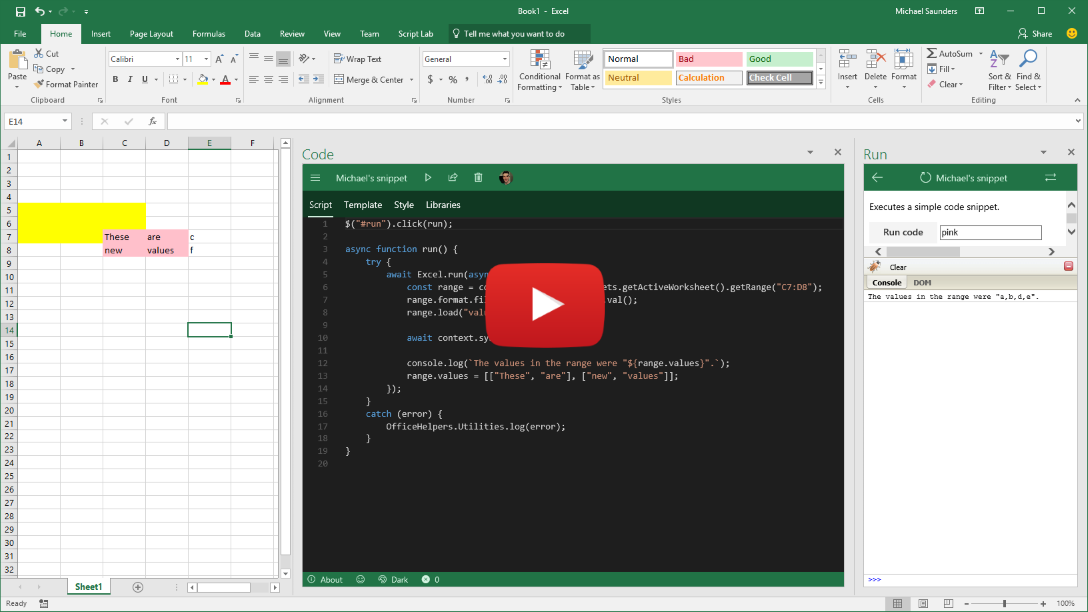Open the Script Lab ribbon tab
1088x612 pixels.
tap(416, 33)
